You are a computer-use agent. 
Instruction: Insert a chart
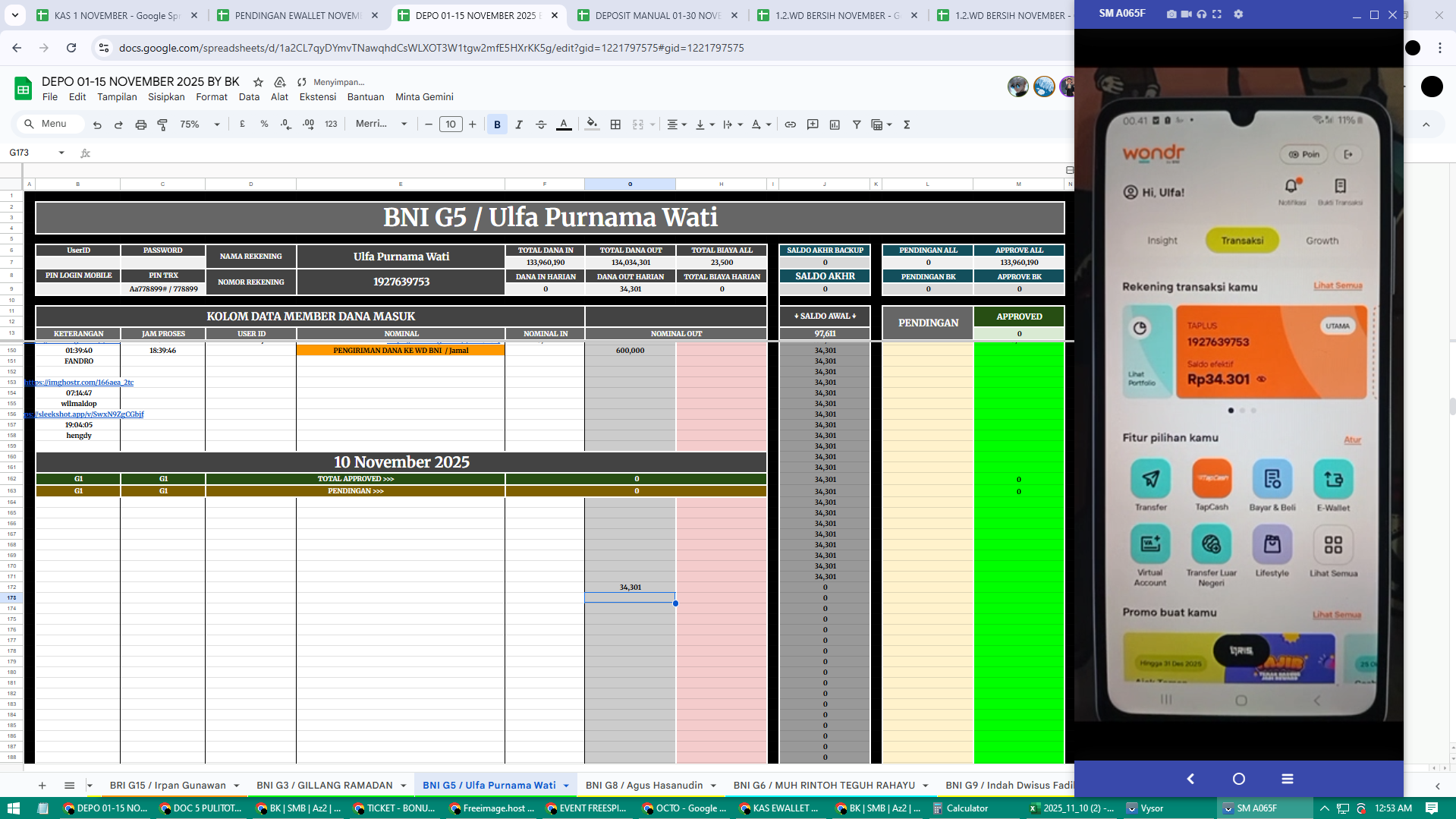(x=835, y=124)
